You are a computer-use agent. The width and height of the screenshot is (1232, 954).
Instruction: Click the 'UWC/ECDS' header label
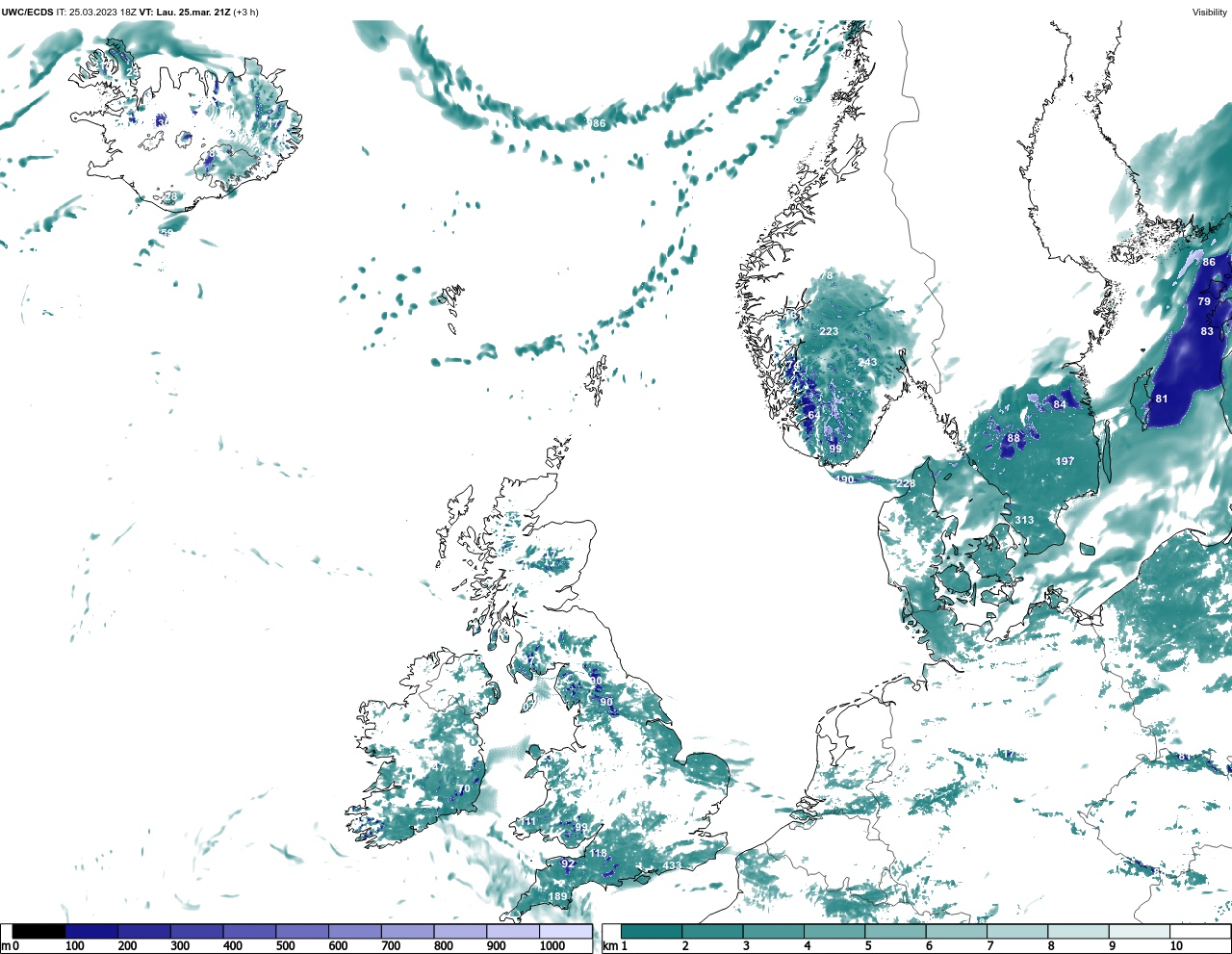(27, 12)
